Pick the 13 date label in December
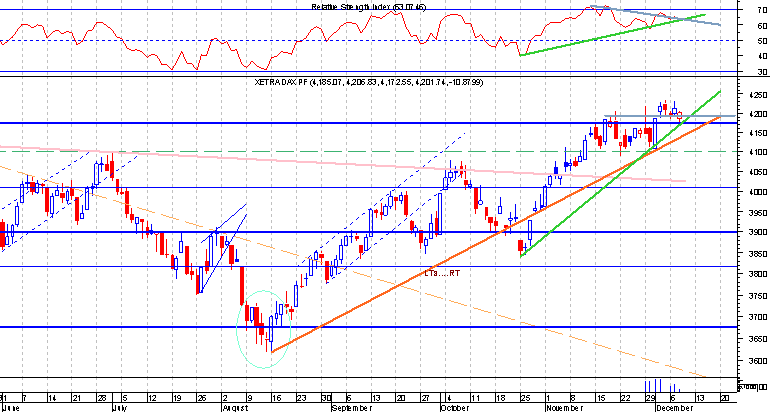 click(701, 398)
